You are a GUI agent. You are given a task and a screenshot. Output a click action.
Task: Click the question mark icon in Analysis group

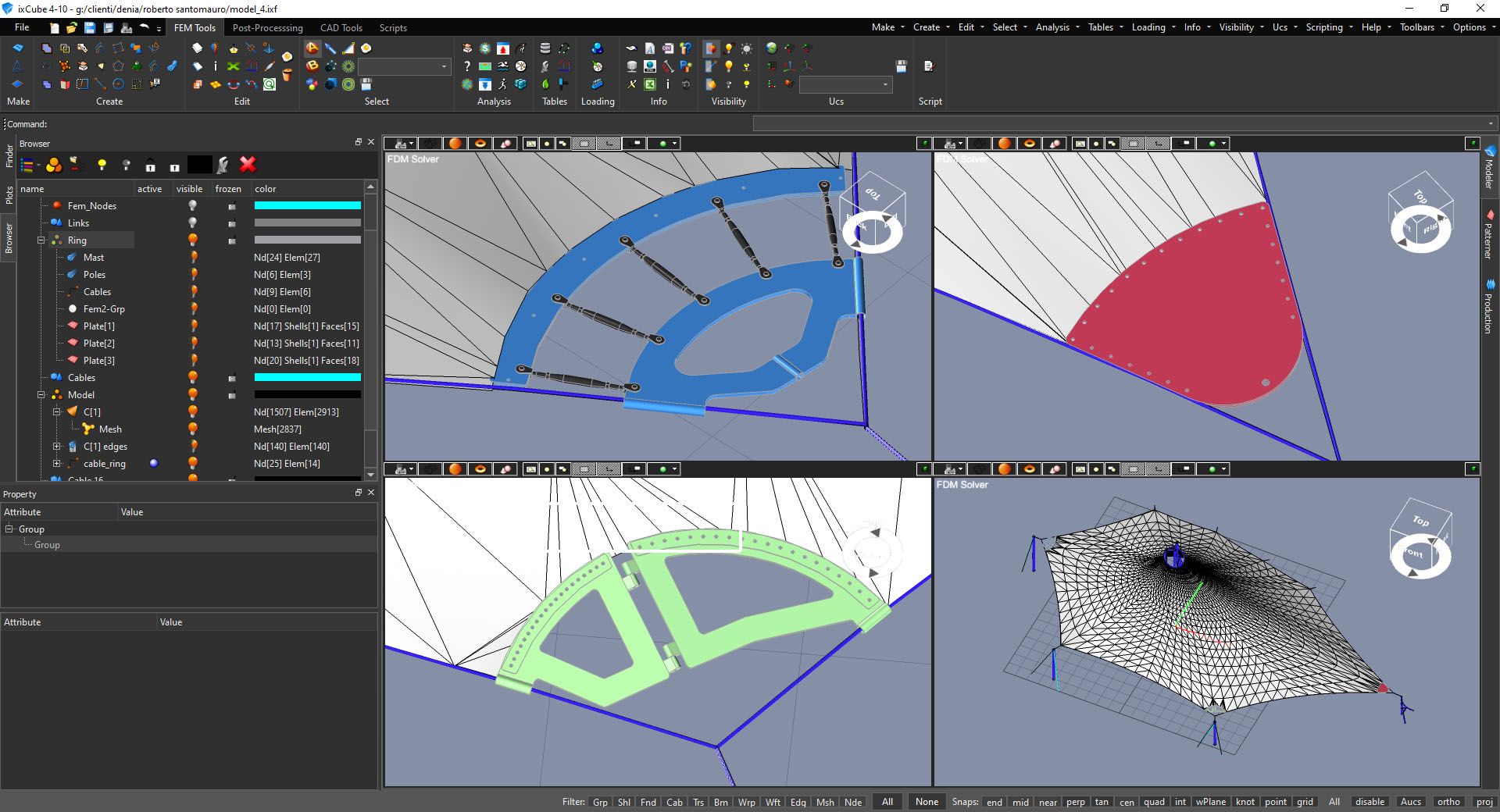467,66
